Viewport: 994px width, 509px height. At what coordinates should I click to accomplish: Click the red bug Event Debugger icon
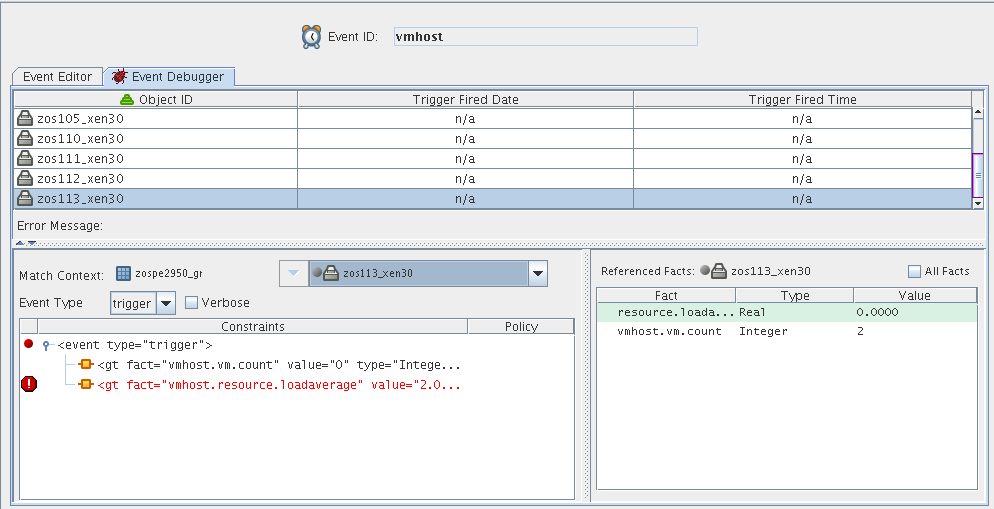coord(120,76)
